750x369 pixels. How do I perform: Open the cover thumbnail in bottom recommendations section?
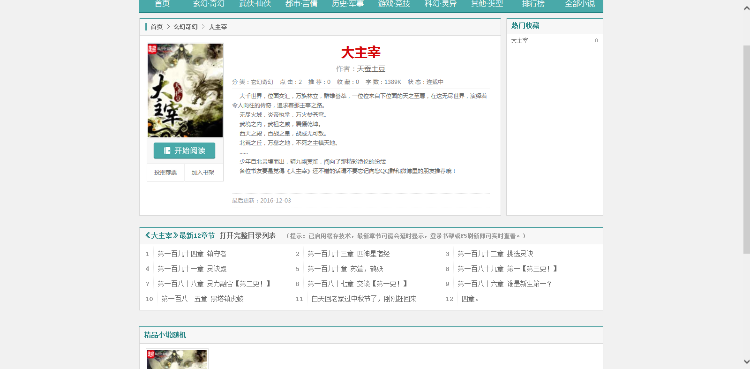point(177,359)
